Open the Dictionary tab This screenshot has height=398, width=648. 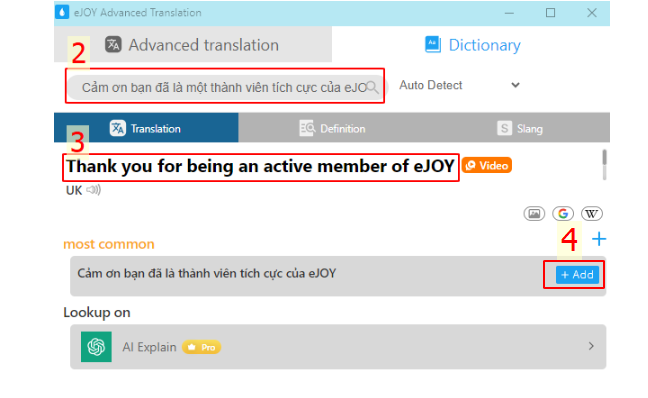473,45
